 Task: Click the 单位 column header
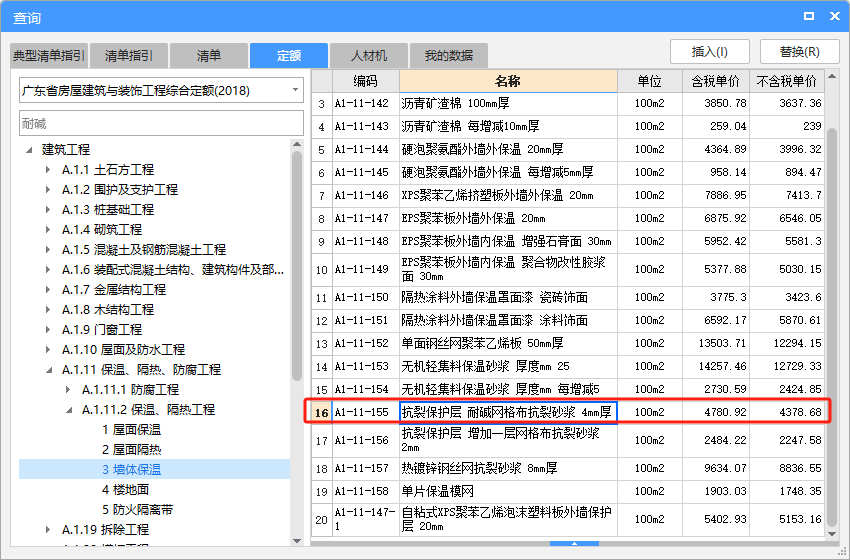pos(649,81)
